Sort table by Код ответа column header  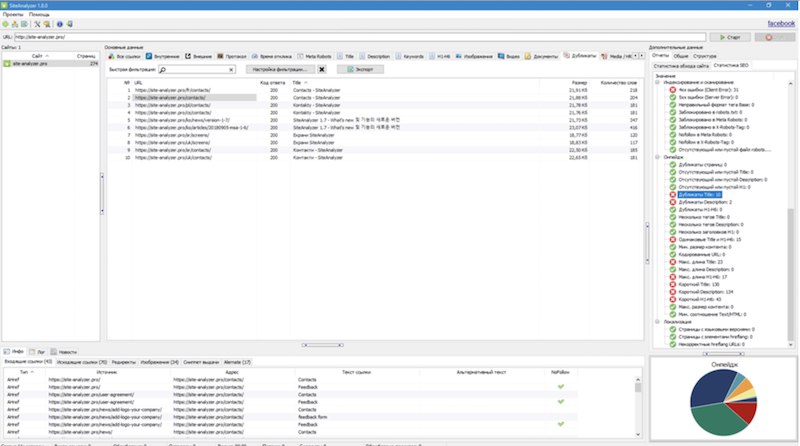click(272, 83)
